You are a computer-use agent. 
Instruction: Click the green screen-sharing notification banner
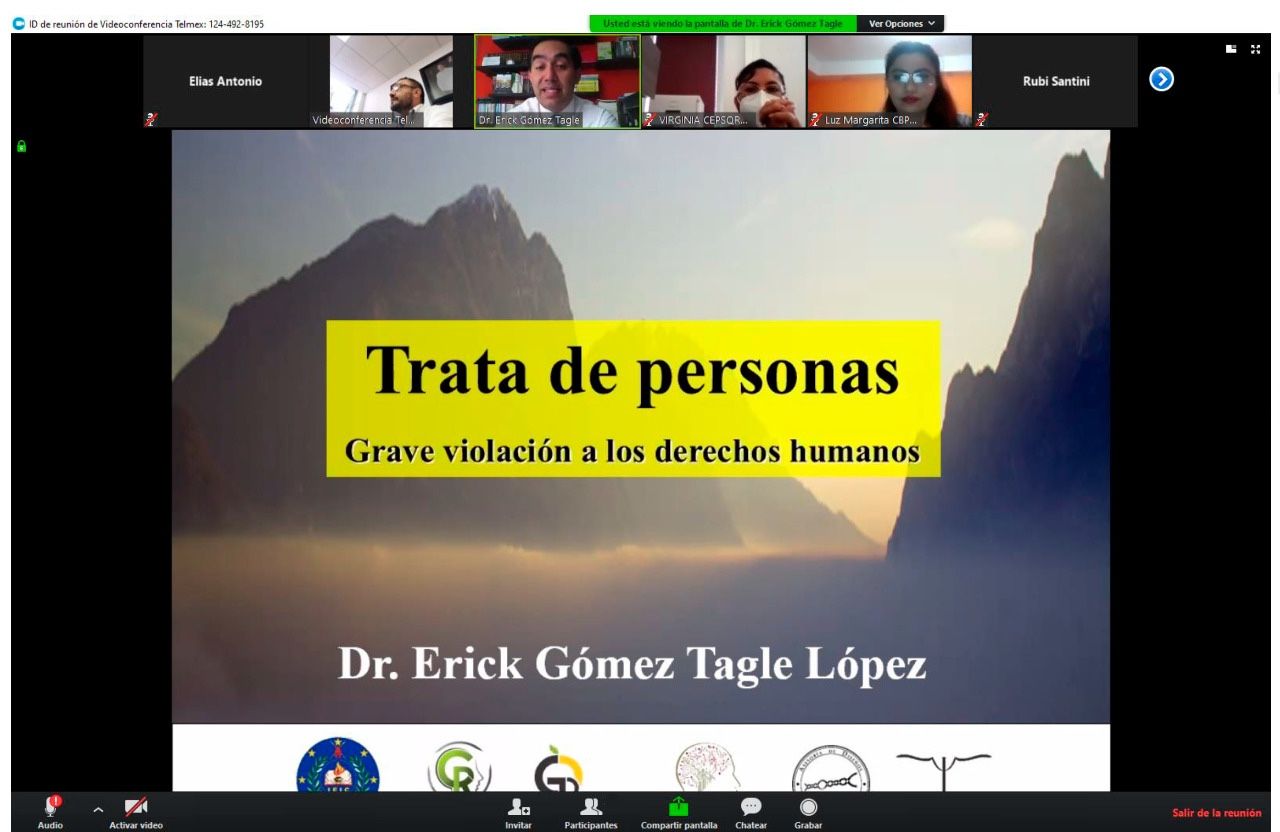tap(722, 23)
